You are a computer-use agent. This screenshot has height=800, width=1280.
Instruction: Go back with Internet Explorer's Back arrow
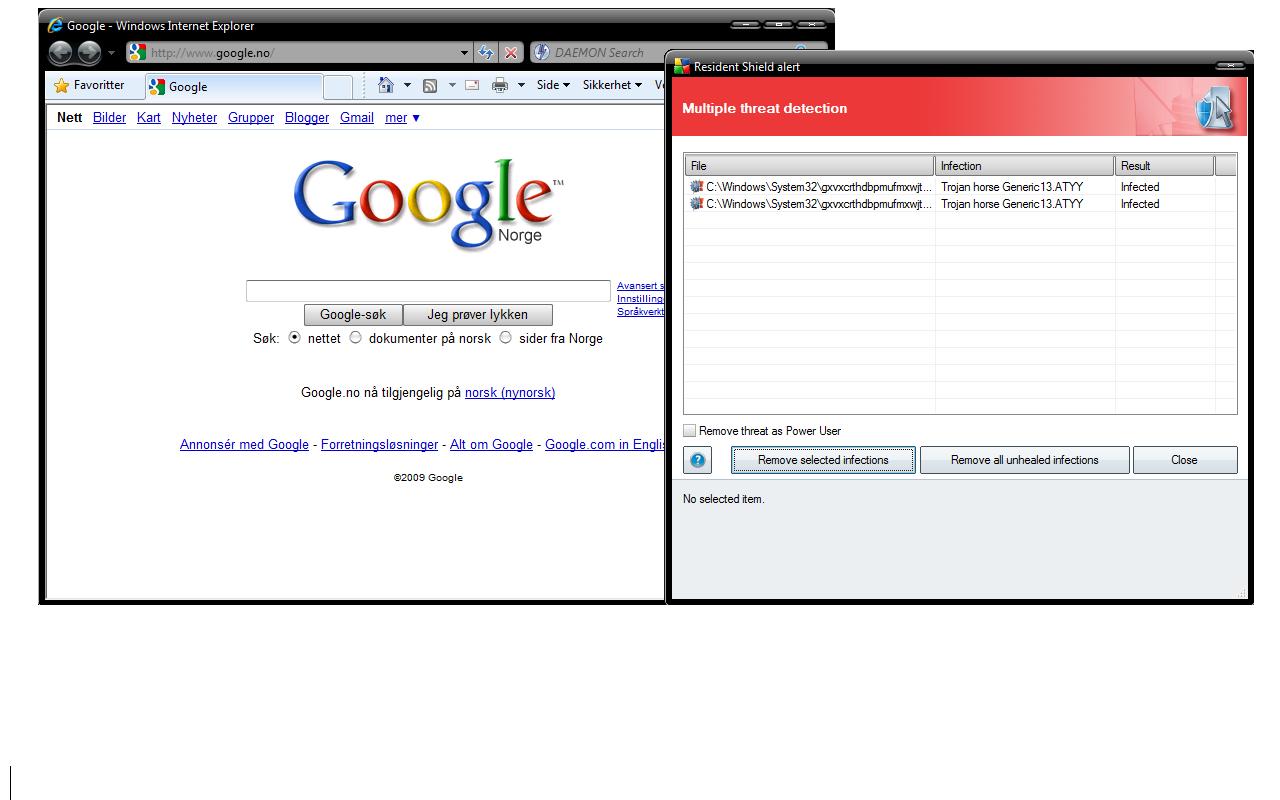click(x=60, y=53)
